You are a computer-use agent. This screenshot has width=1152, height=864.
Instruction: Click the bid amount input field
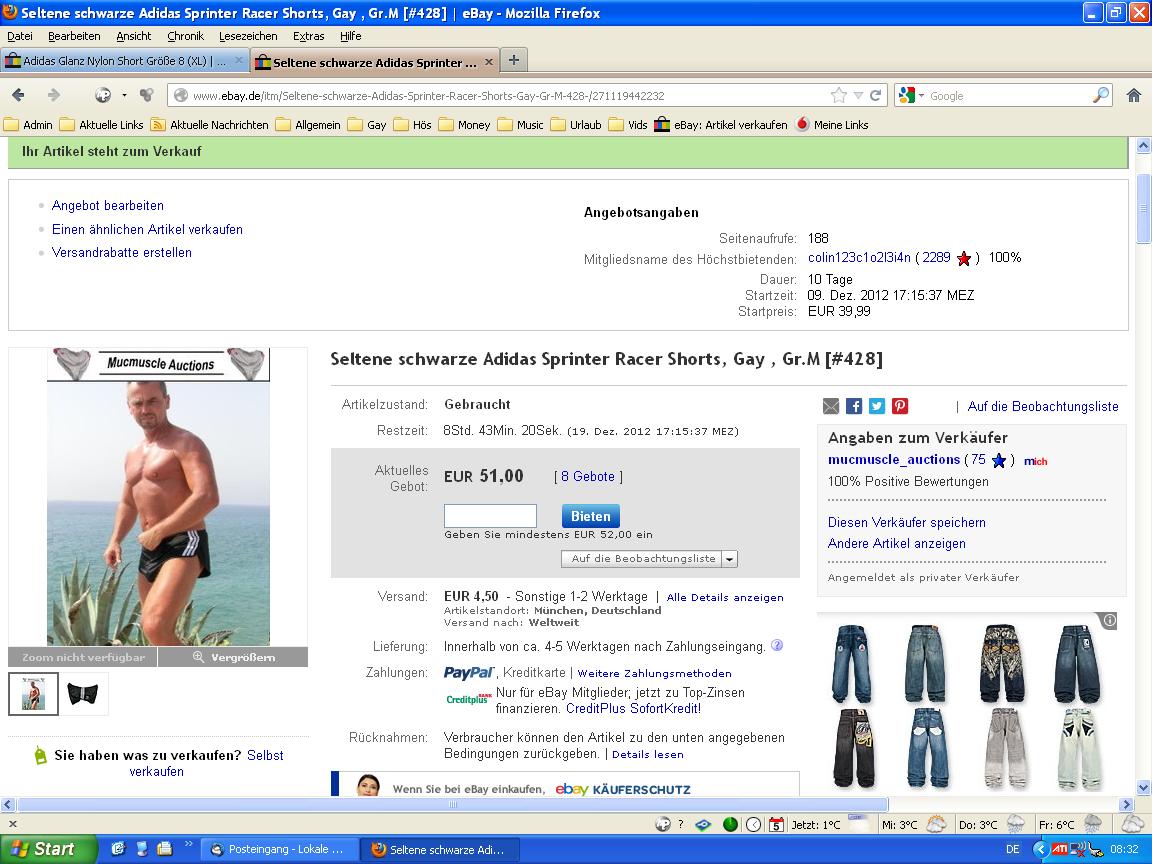click(490, 516)
